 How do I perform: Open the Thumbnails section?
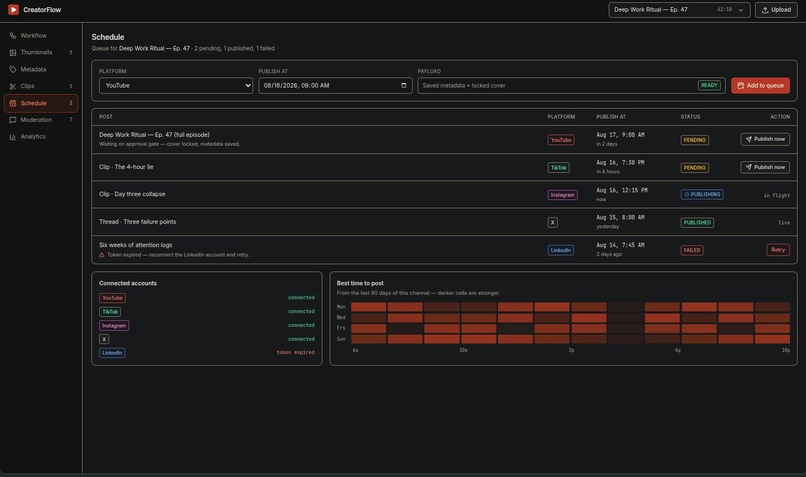[x=41, y=52]
